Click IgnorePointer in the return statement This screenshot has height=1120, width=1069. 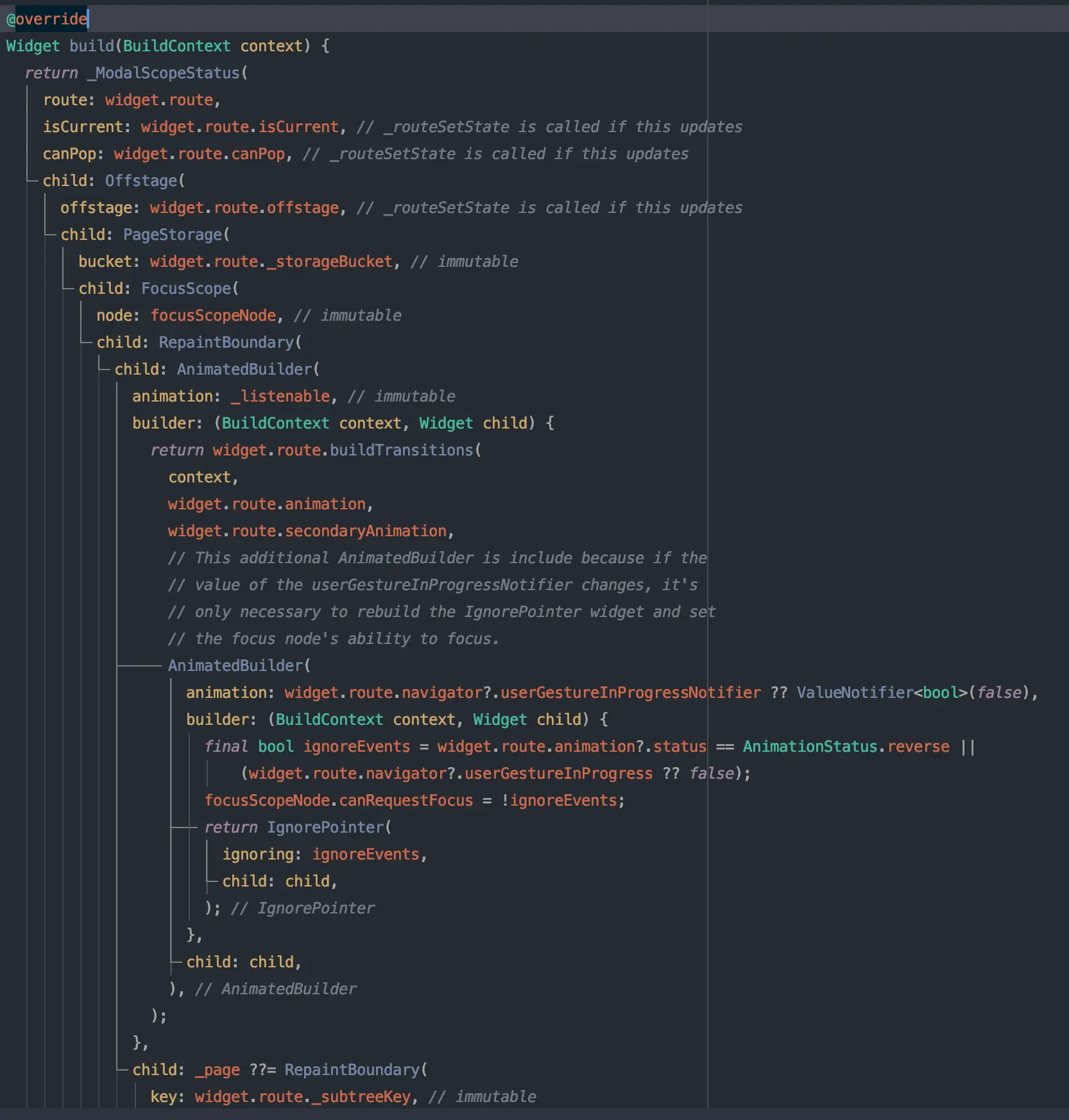pyautogui.click(x=325, y=827)
